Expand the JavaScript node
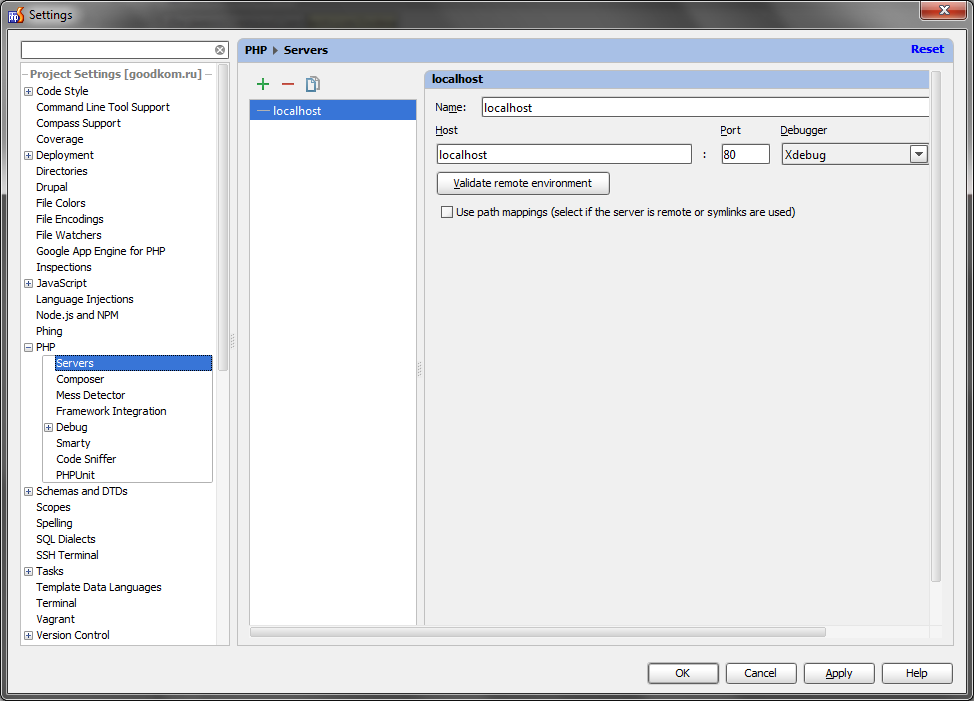Screen dimensions: 974x701 click(29, 283)
